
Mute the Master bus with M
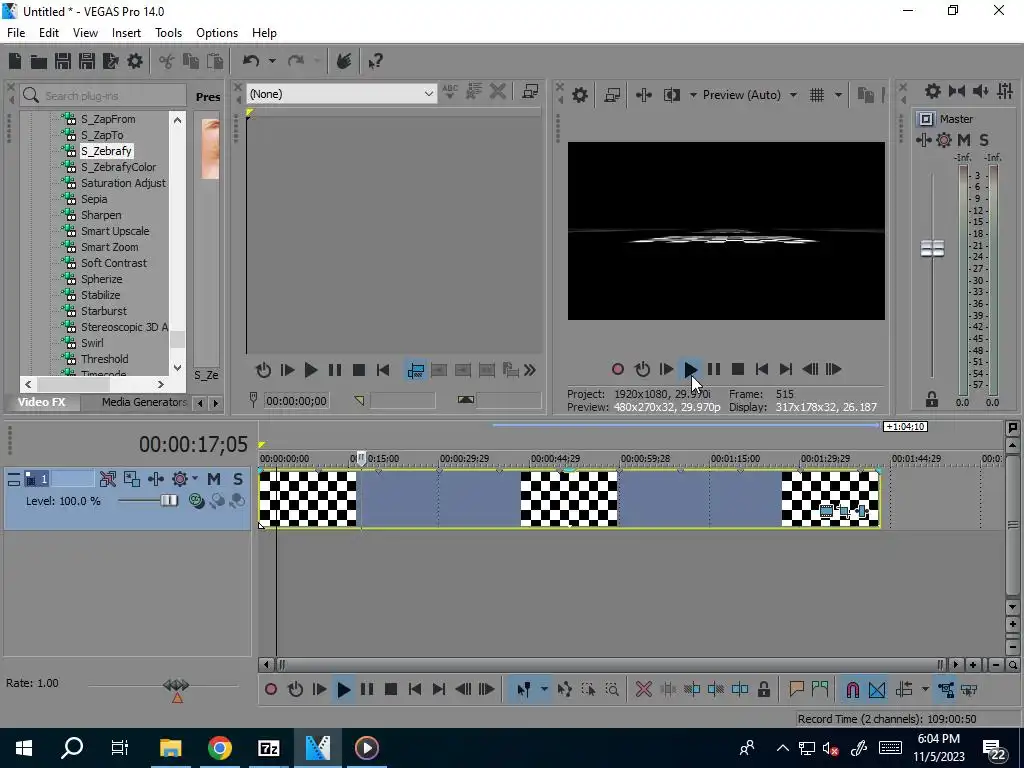tap(964, 140)
